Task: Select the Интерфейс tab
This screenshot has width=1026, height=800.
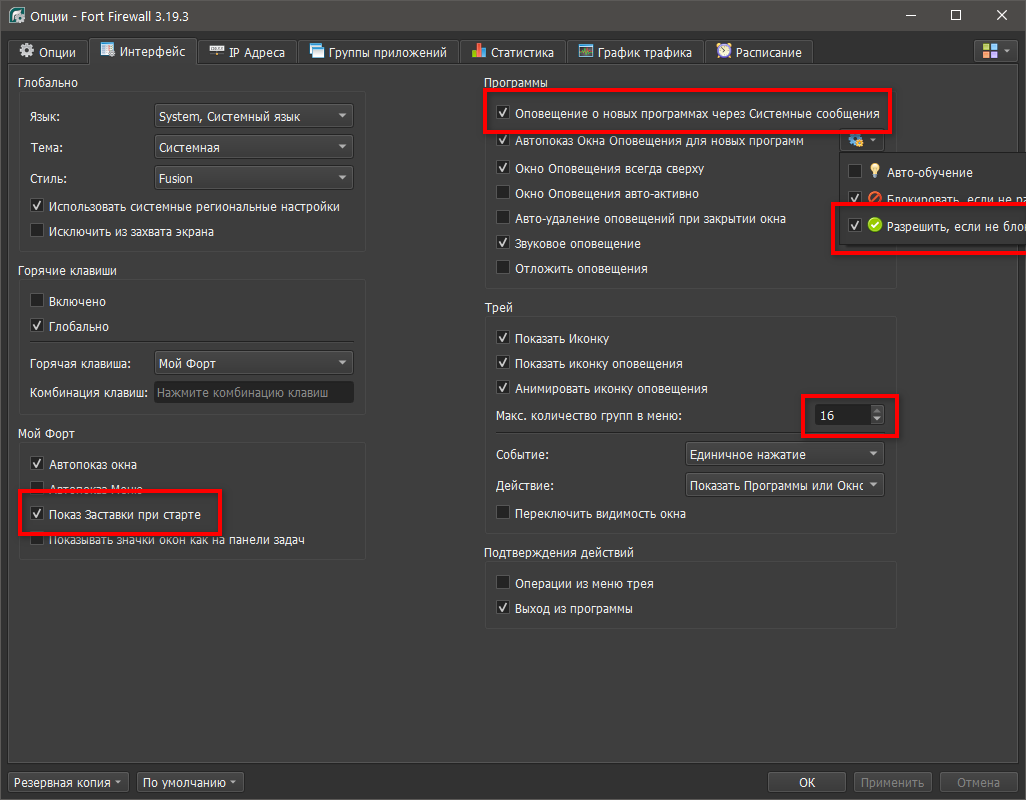Action: (143, 51)
